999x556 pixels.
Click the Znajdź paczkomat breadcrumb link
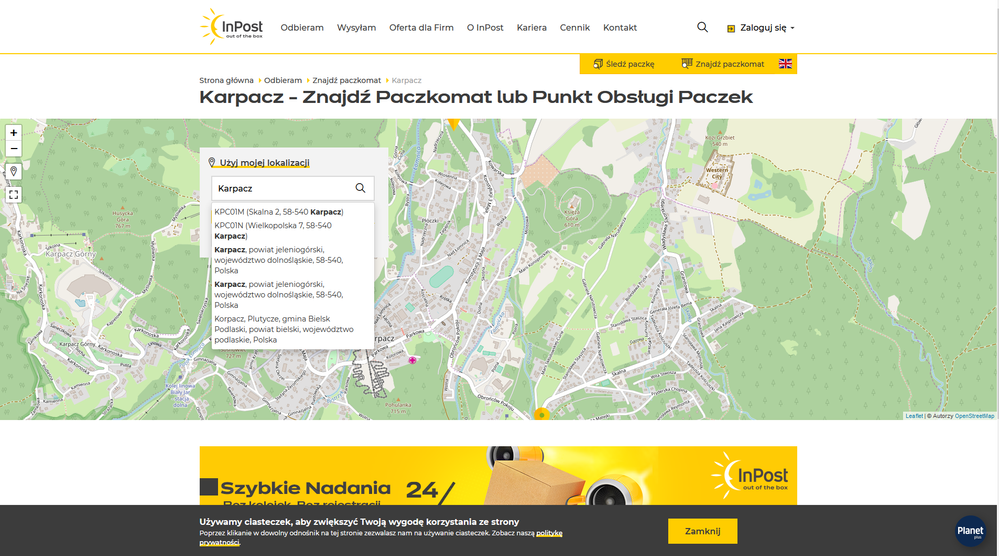coord(347,80)
